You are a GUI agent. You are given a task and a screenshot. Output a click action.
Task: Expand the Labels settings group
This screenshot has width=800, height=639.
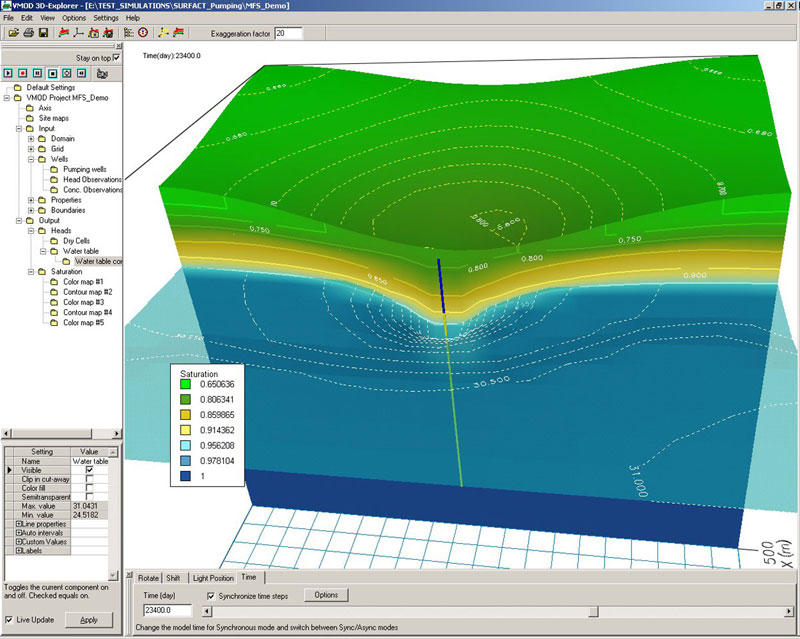[19, 550]
